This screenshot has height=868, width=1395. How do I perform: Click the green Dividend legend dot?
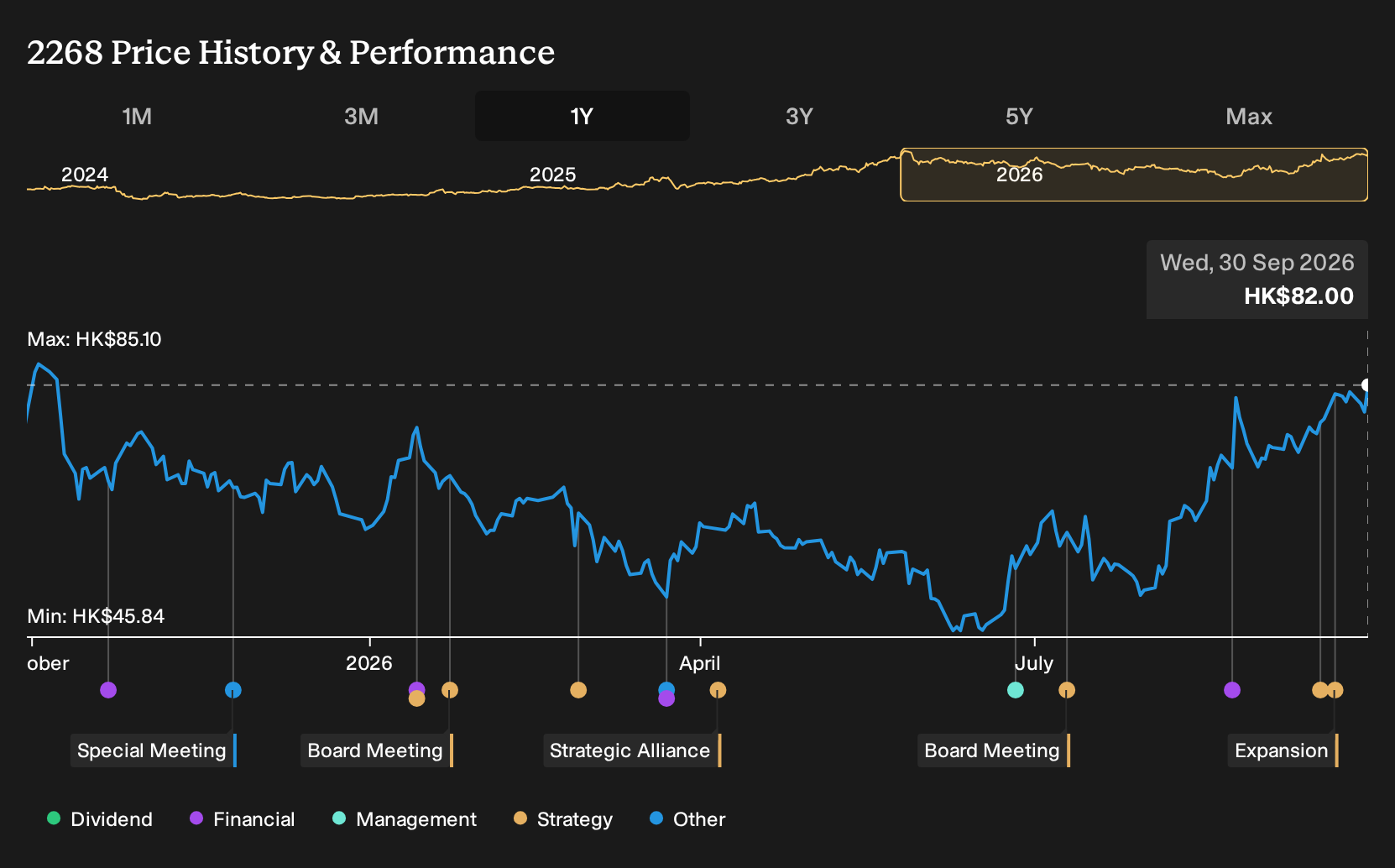[x=54, y=818]
